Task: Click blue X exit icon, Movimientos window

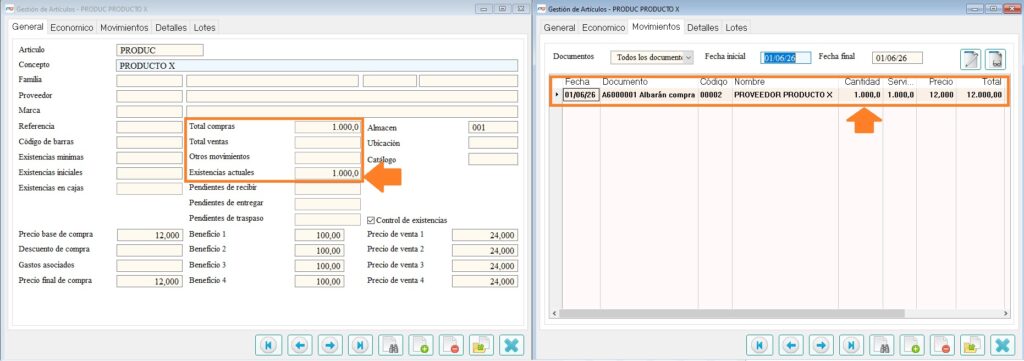Action: (x=1002, y=345)
